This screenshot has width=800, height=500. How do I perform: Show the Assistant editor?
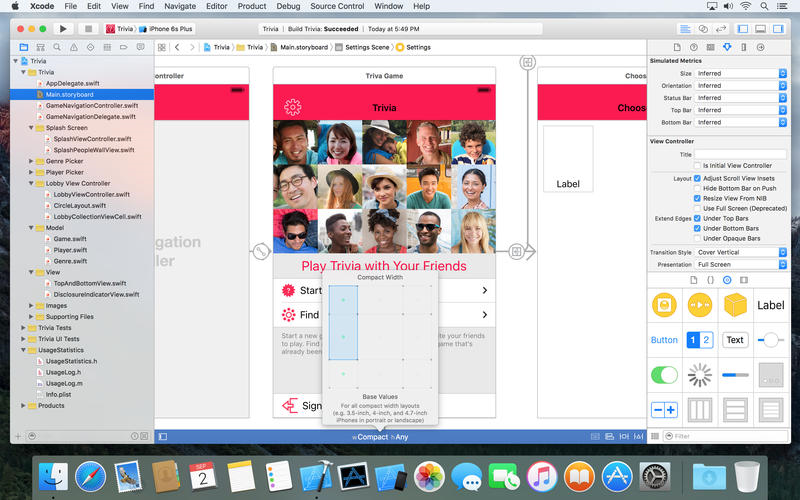(x=703, y=29)
